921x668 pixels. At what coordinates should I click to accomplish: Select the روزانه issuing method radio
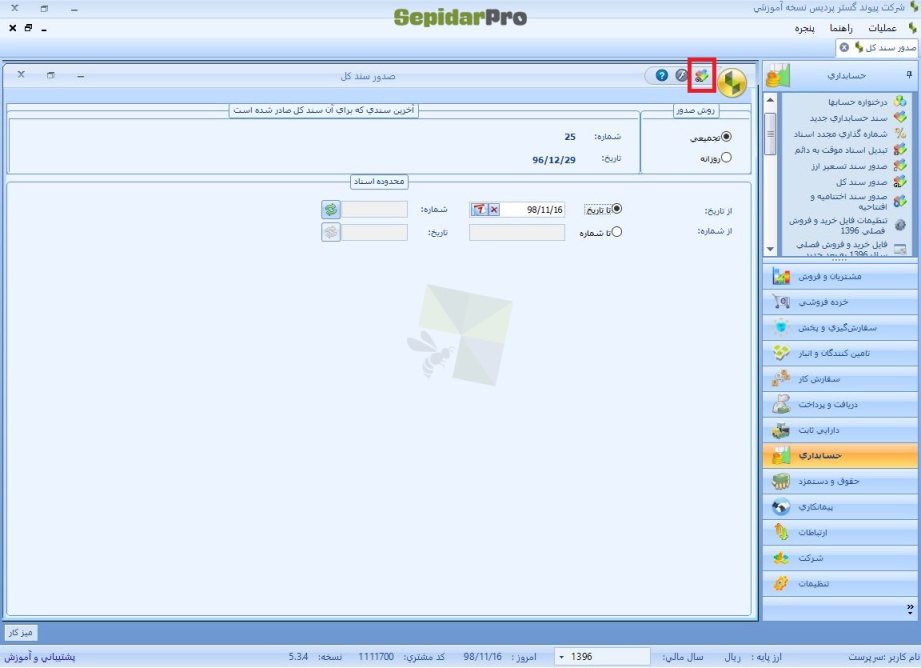(727, 157)
